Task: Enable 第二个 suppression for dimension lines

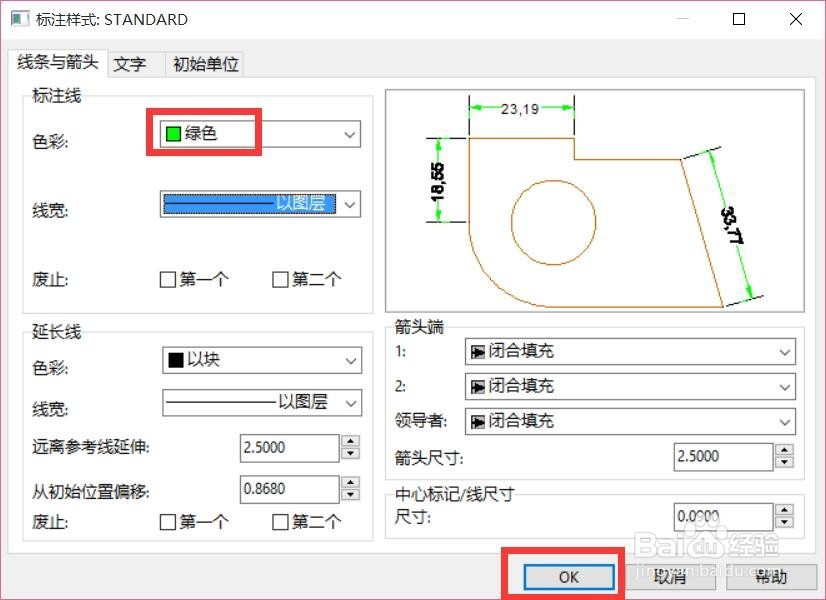Action: tap(280, 280)
